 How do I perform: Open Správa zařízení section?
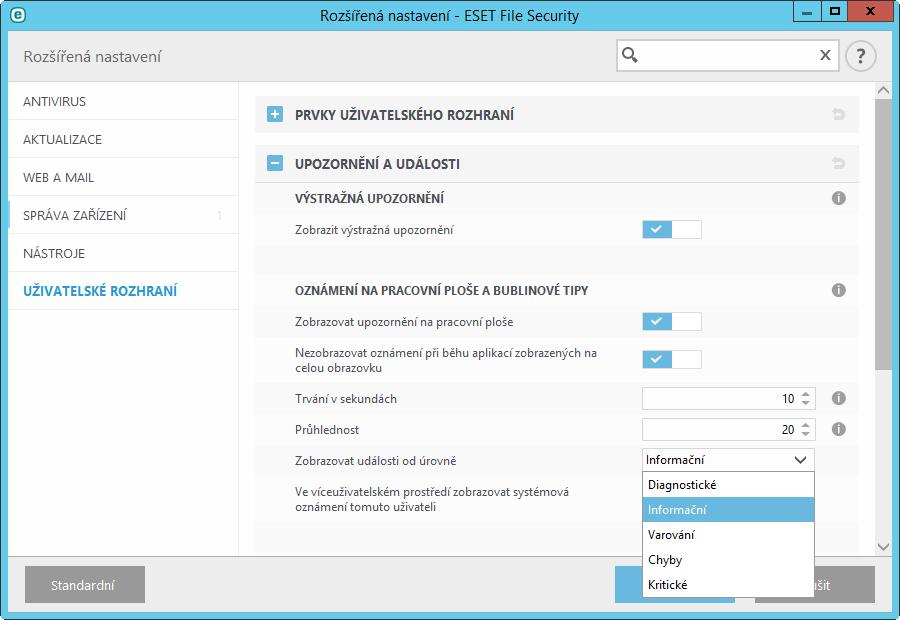(123, 215)
